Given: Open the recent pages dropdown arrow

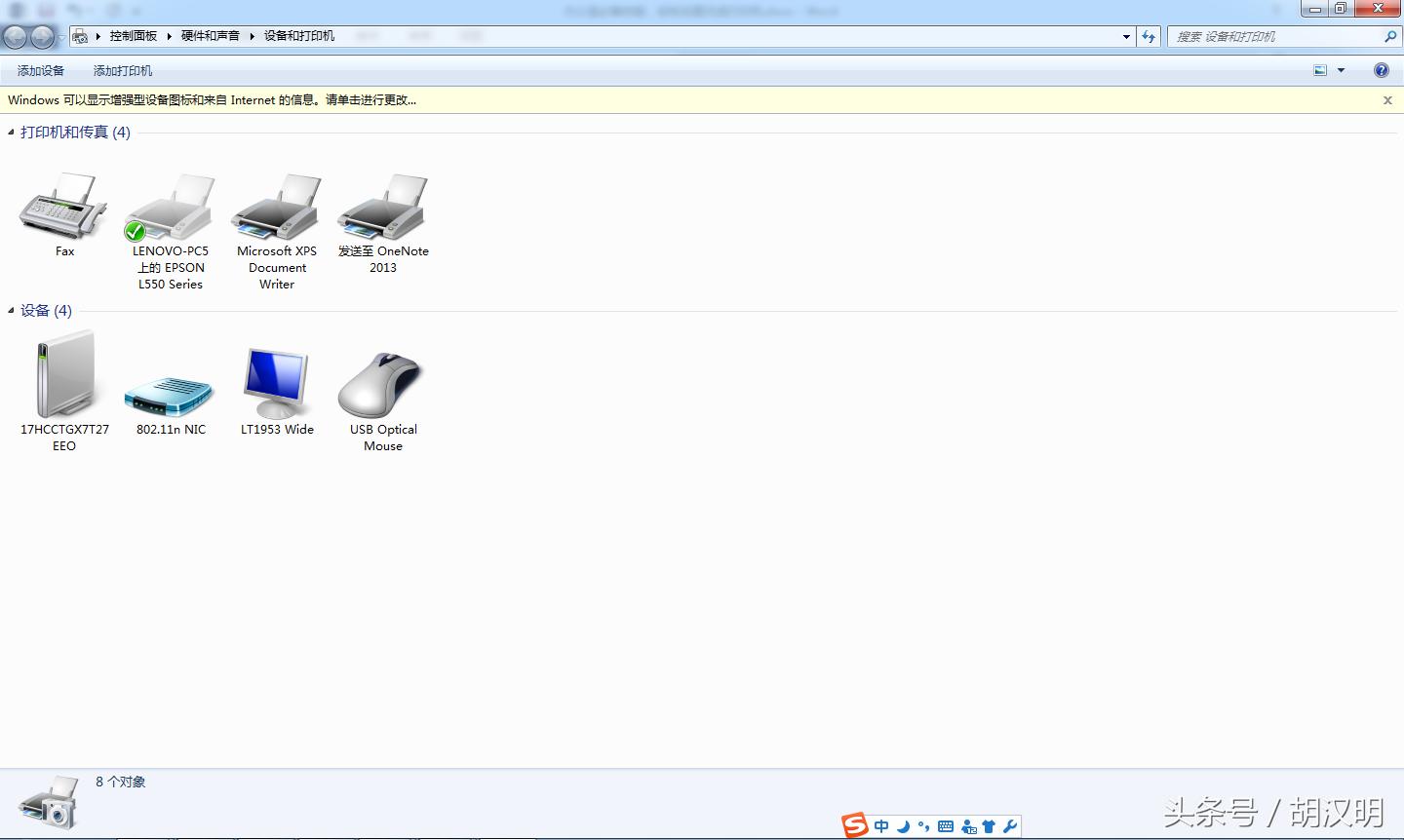Looking at the screenshot, I should [x=62, y=37].
